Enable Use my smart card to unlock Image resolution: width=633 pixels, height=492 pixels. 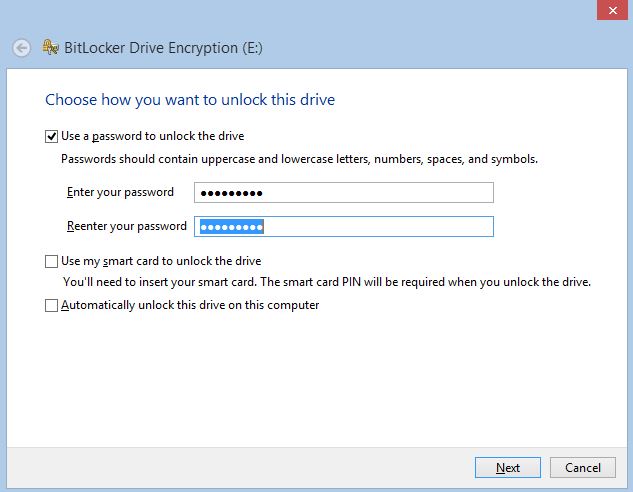tap(51, 262)
